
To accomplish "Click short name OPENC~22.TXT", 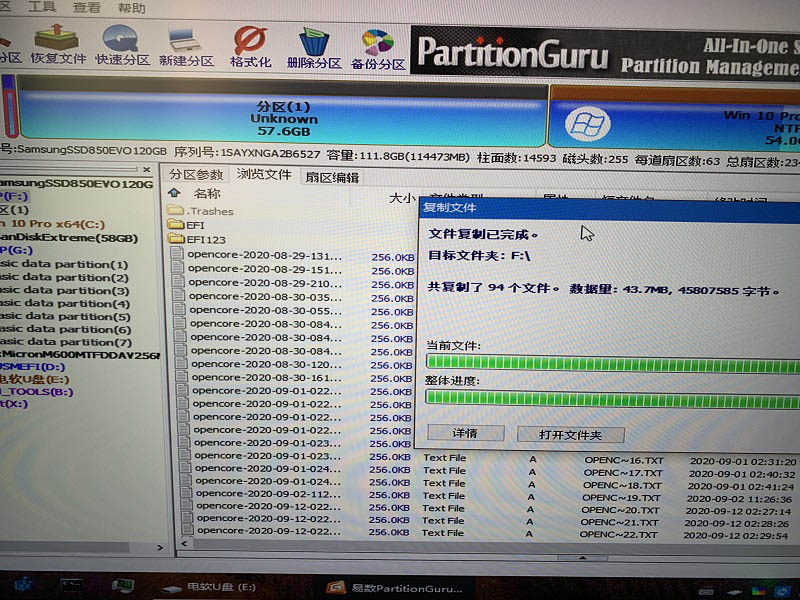I will 618,535.
